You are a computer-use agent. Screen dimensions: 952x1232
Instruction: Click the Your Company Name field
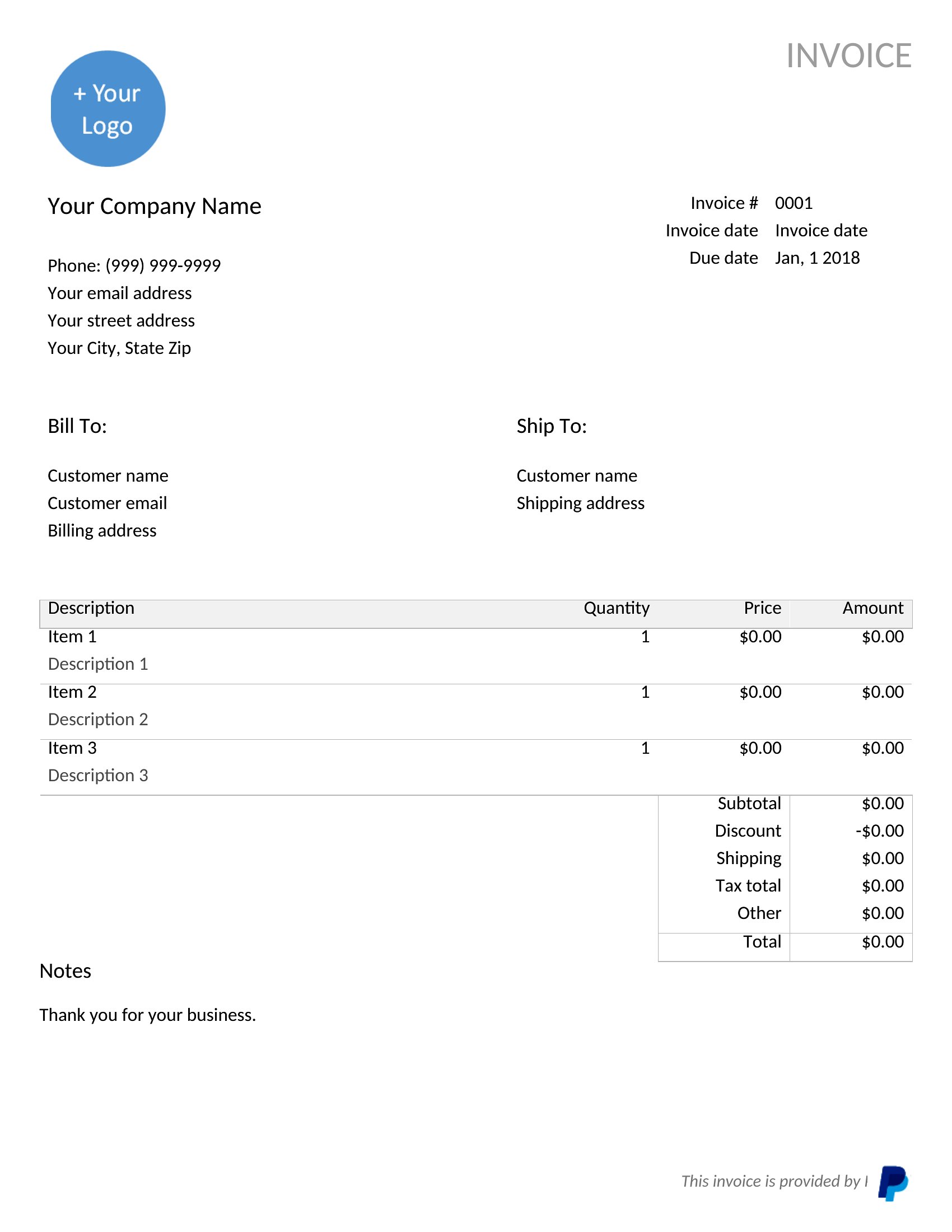click(x=154, y=207)
